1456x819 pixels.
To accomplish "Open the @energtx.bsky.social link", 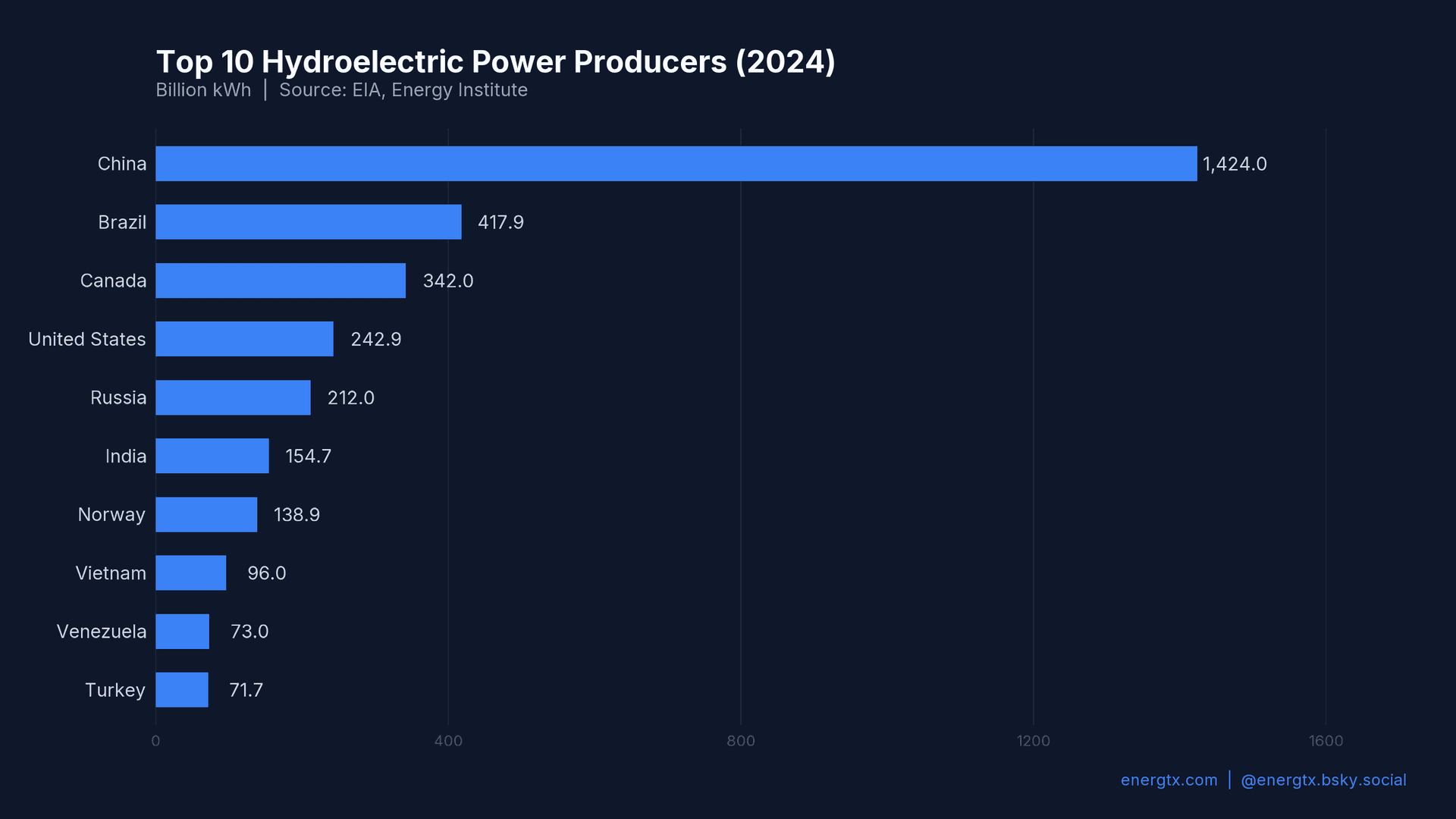I will point(1323,780).
